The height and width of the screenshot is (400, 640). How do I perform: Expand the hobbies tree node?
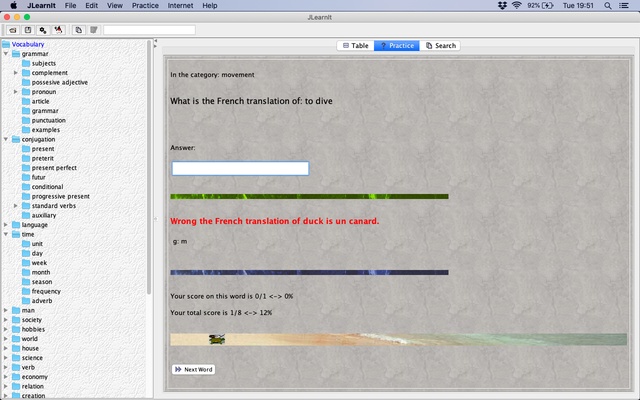pyautogui.click(x=6, y=329)
